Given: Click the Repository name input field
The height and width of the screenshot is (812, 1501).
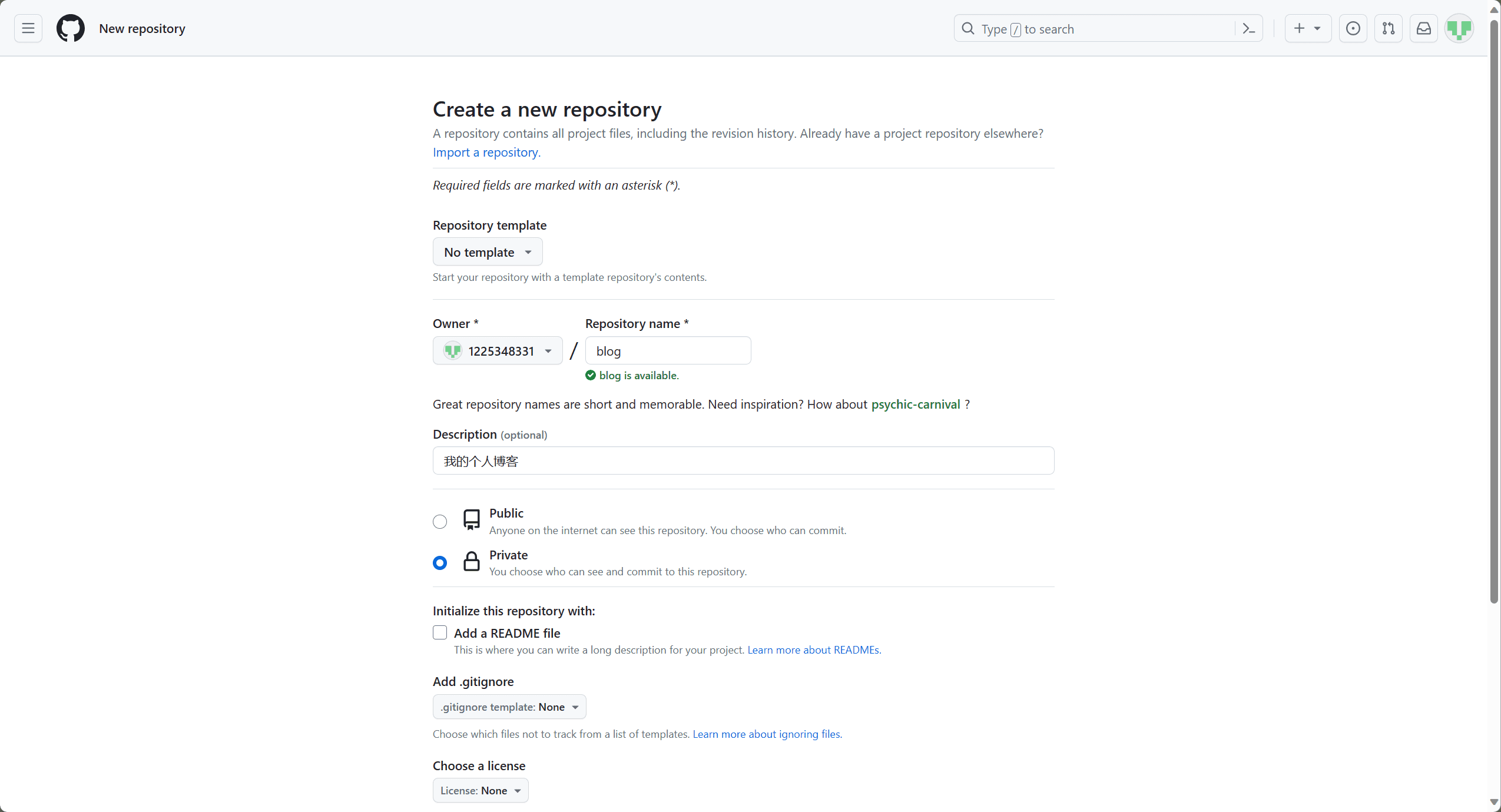Looking at the screenshot, I should pyautogui.click(x=668, y=351).
